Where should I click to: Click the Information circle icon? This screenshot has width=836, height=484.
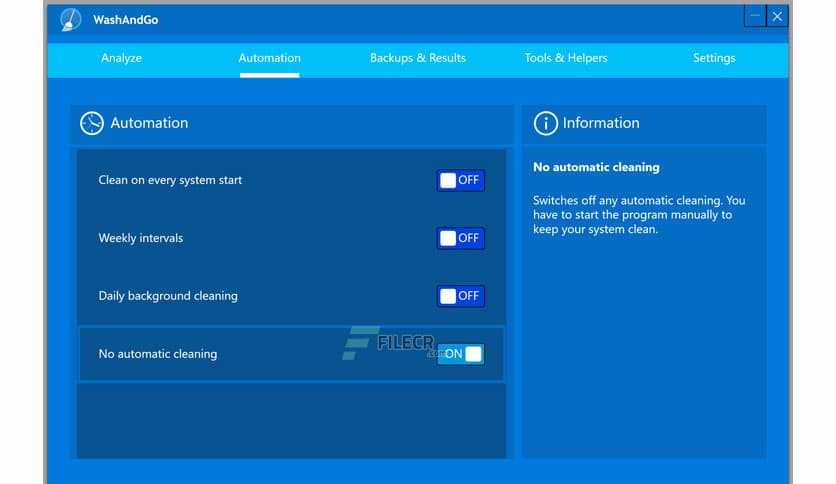tap(545, 123)
